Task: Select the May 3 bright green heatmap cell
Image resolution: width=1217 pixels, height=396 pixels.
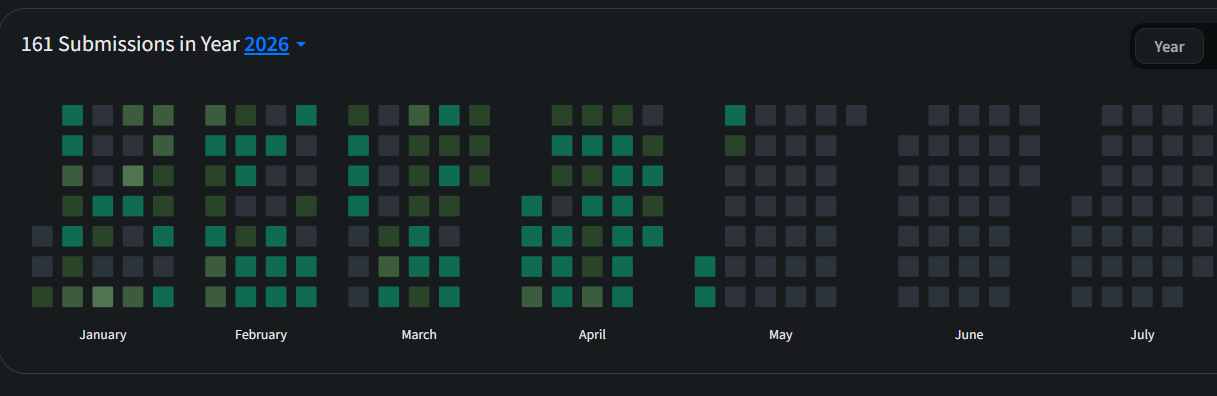Action: tap(735, 115)
